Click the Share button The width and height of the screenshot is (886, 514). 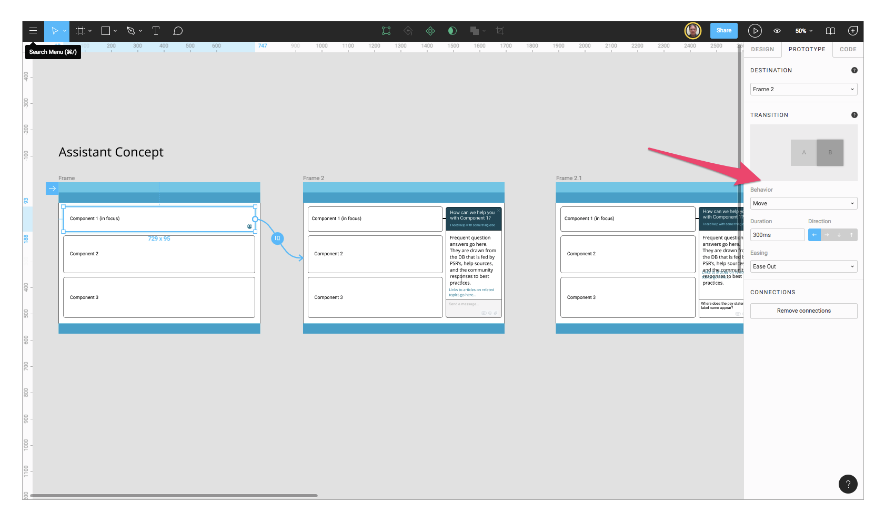click(x=724, y=31)
